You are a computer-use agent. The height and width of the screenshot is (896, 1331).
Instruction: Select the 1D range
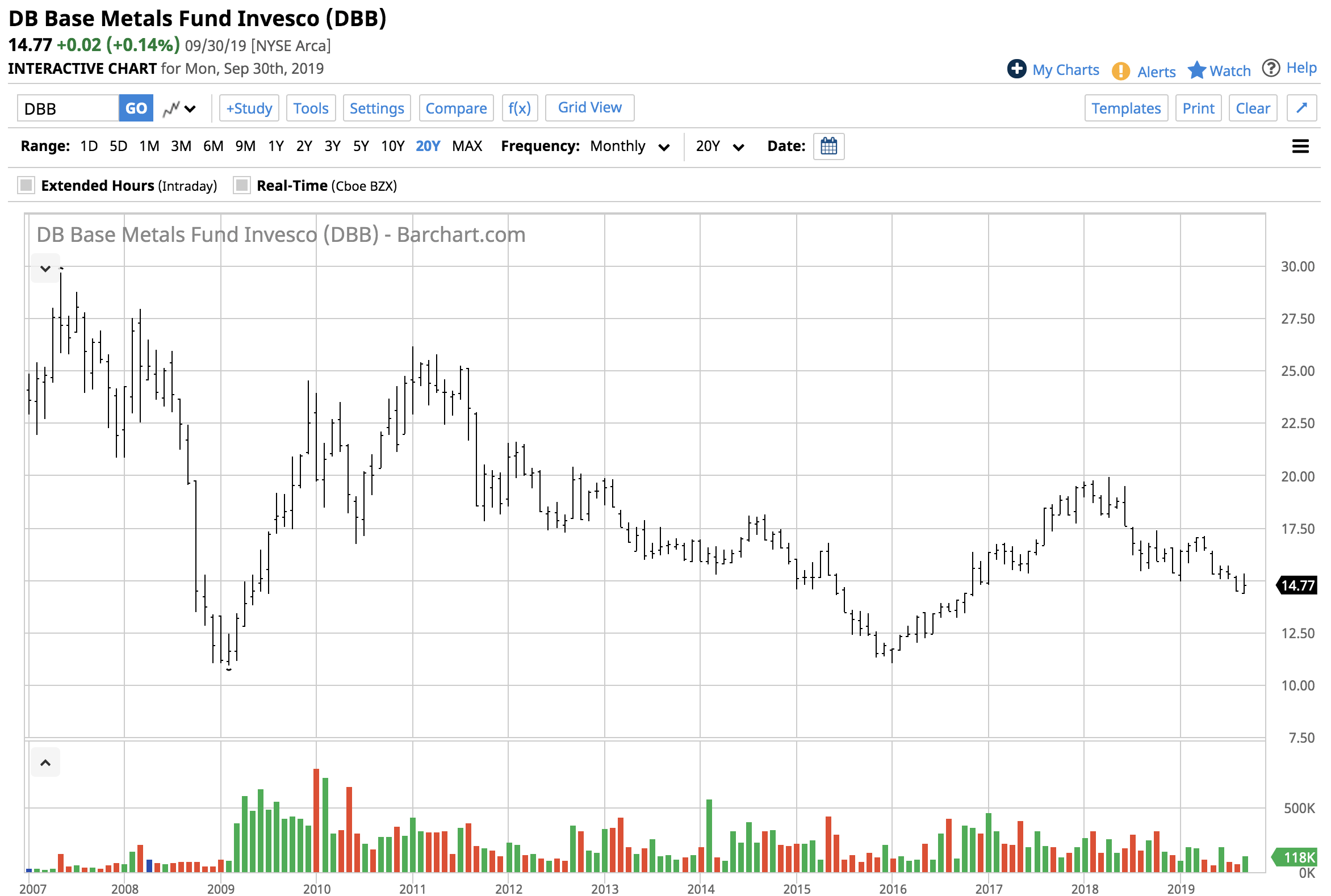[x=89, y=146]
